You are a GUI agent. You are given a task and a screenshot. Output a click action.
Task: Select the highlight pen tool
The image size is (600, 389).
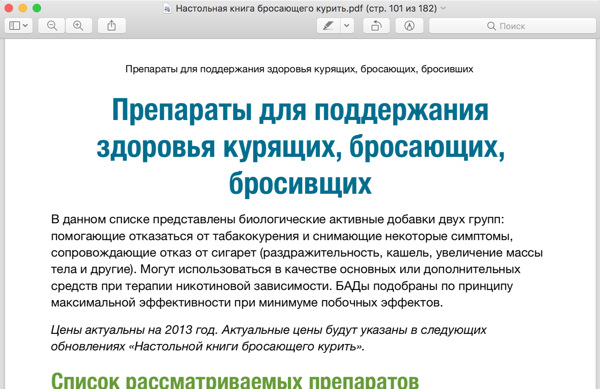pyautogui.click(x=328, y=26)
